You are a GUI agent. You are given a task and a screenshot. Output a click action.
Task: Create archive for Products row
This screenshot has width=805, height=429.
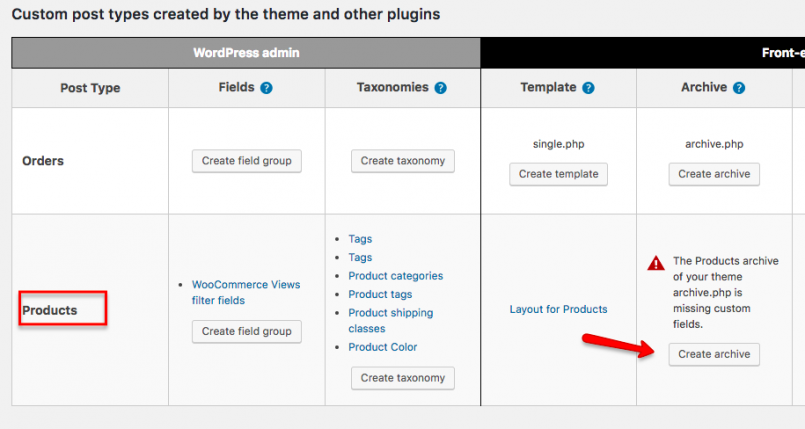pos(714,355)
